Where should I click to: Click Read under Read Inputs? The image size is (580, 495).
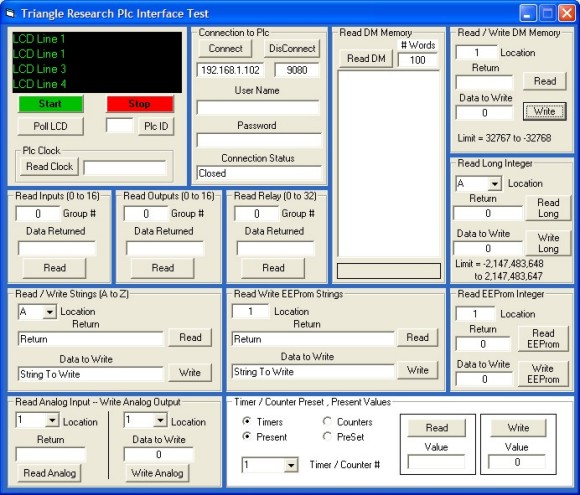pos(54,268)
